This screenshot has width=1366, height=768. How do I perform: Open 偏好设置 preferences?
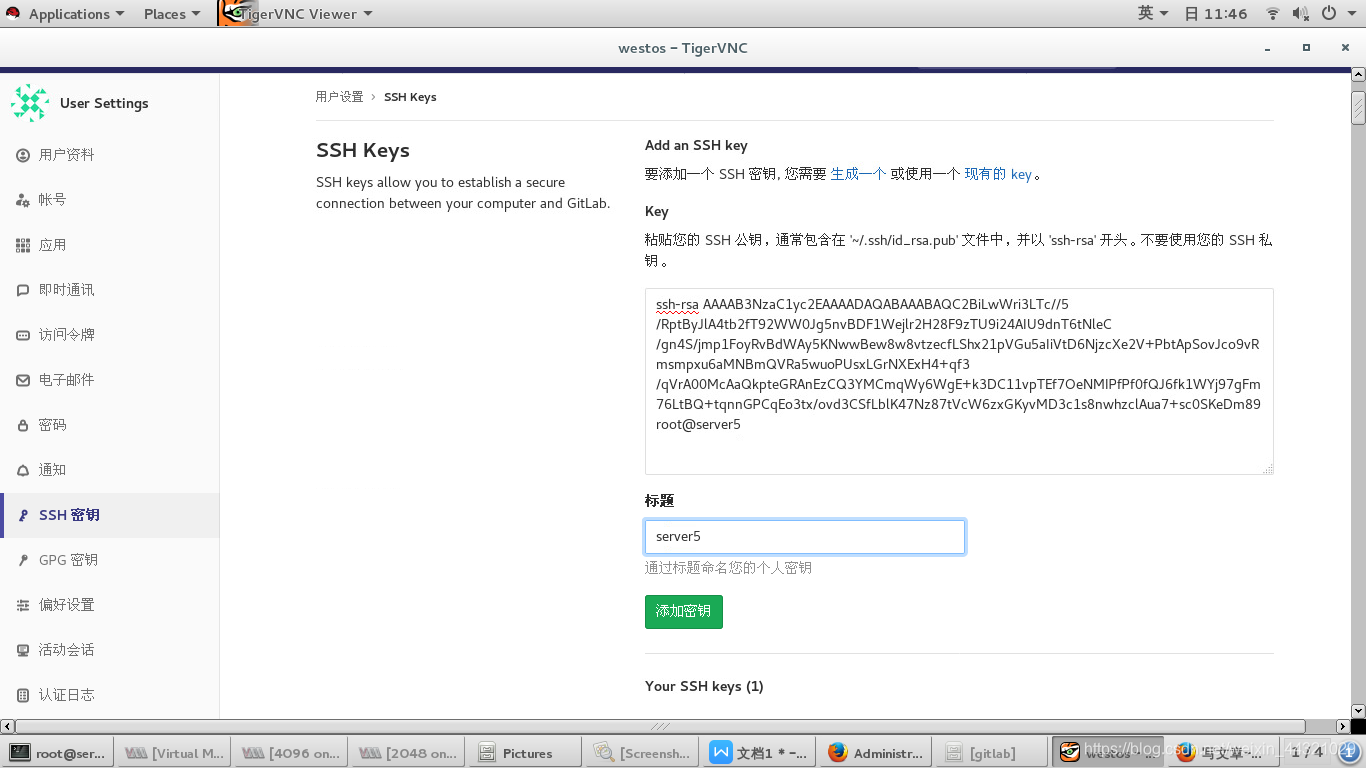[110, 605]
